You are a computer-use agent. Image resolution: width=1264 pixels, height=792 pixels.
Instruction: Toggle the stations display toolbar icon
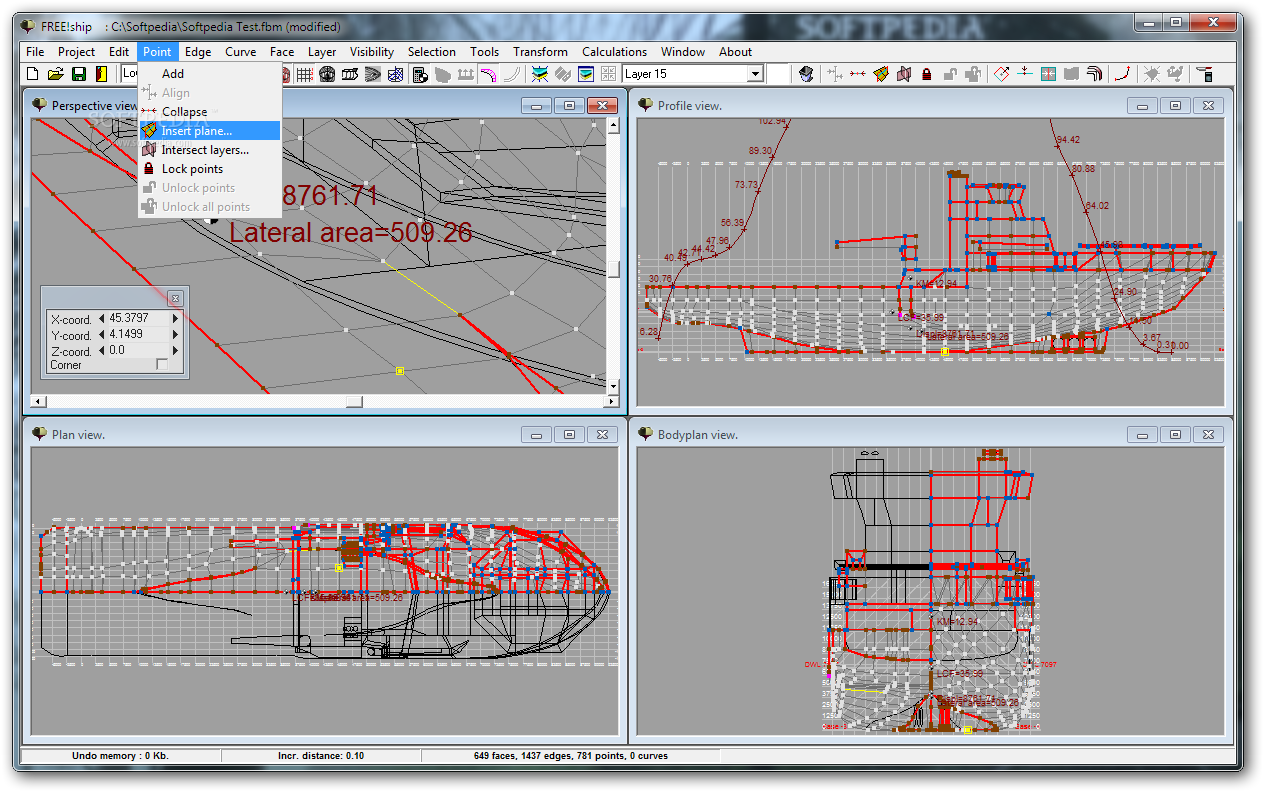327,73
